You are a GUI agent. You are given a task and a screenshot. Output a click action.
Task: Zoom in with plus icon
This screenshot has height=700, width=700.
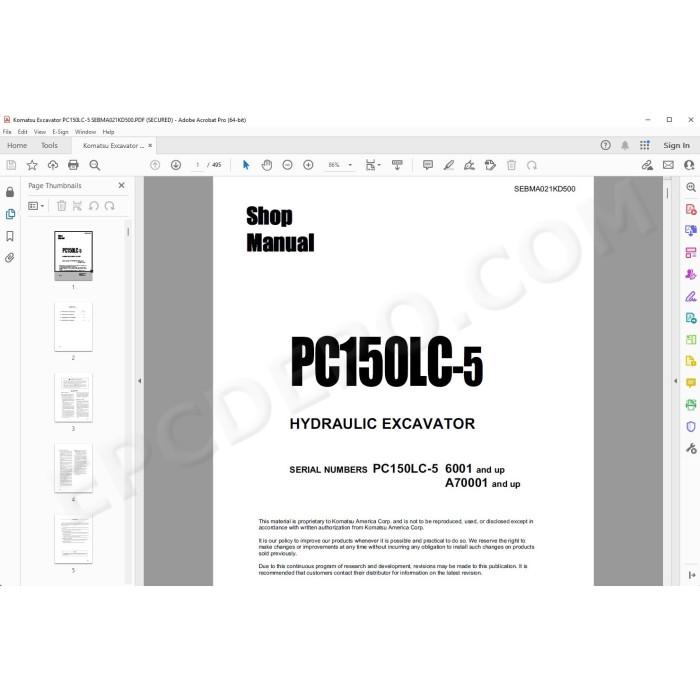click(x=308, y=165)
